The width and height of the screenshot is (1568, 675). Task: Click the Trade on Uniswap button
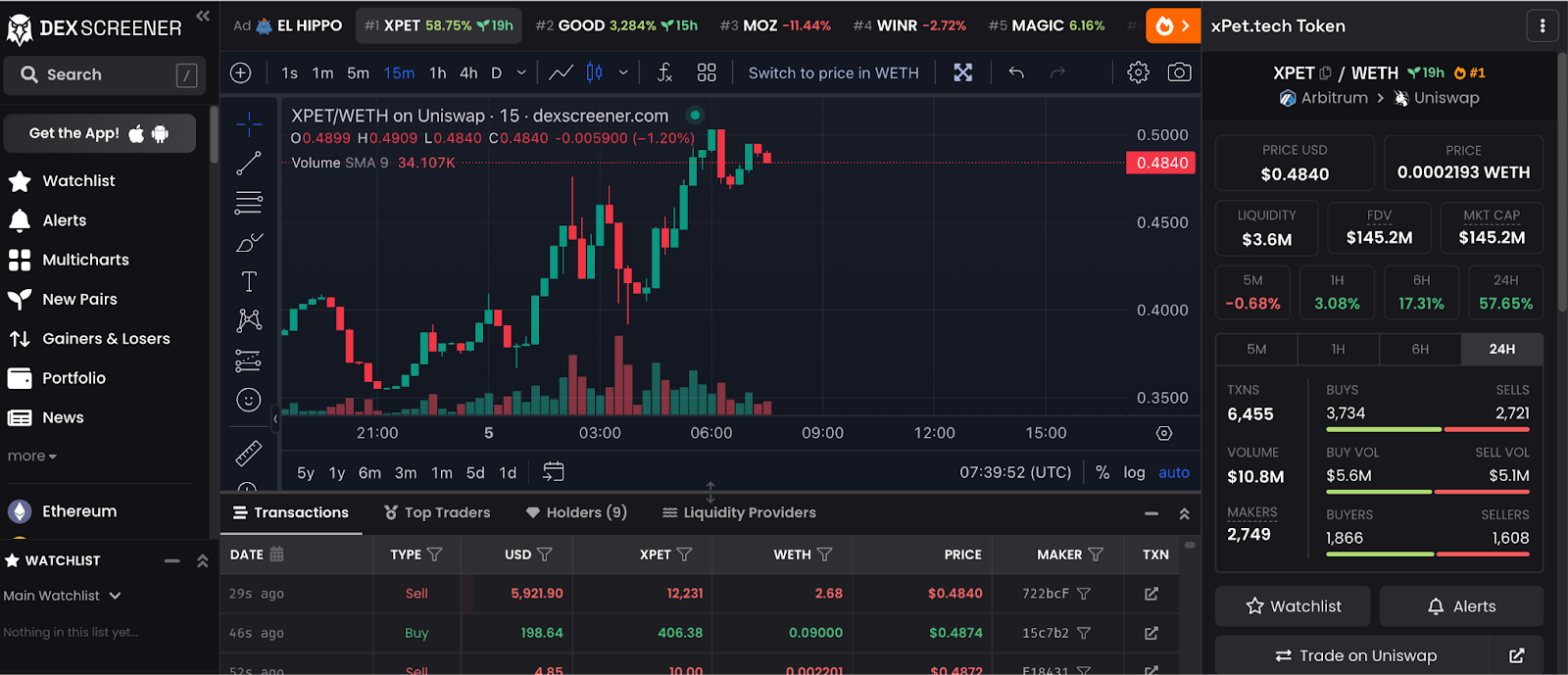pyautogui.click(x=1356, y=655)
